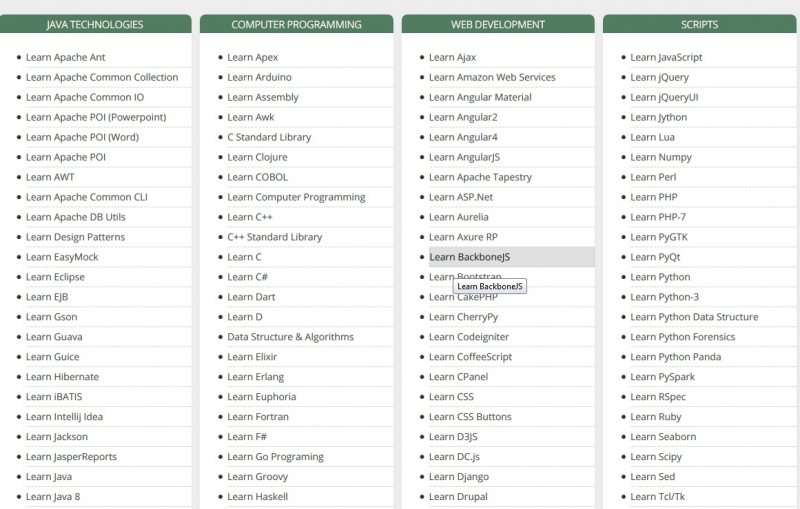800x509 pixels.
Task: Click the Learn Django link
Action: (x=458, y=477)
